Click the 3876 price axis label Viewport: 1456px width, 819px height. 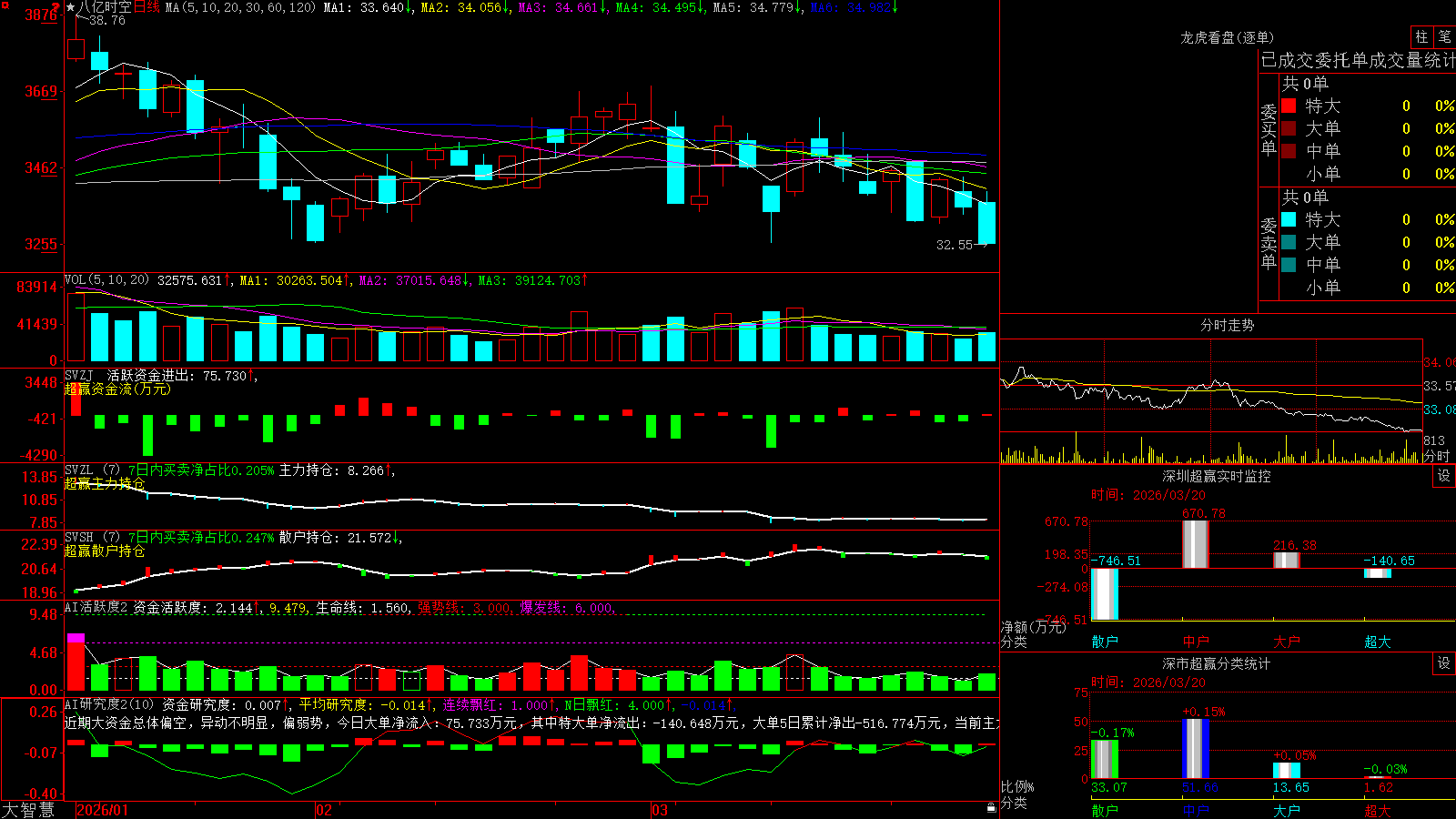pos(41,15)
